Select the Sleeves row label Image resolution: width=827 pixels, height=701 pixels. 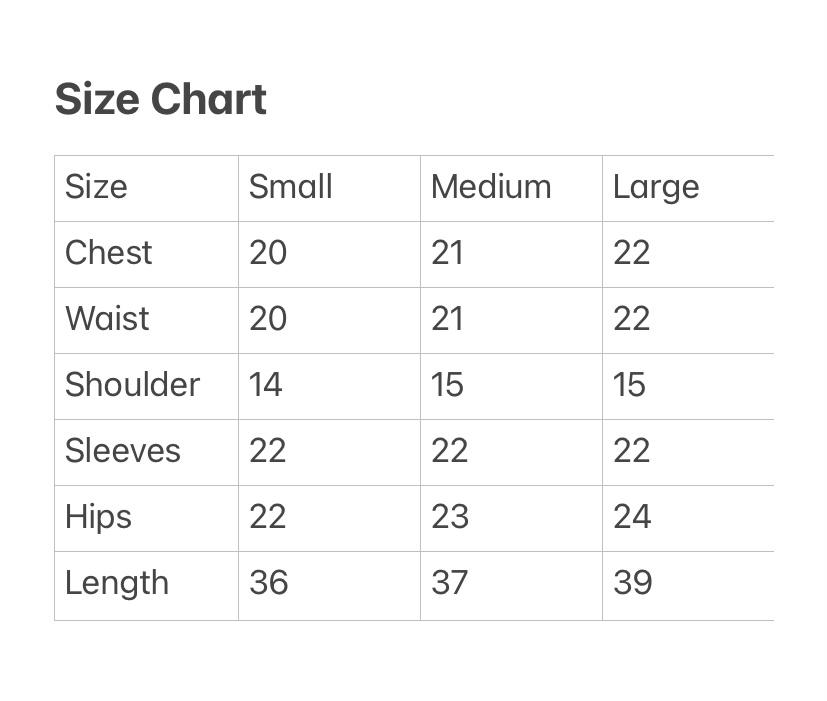click(122, 451)
